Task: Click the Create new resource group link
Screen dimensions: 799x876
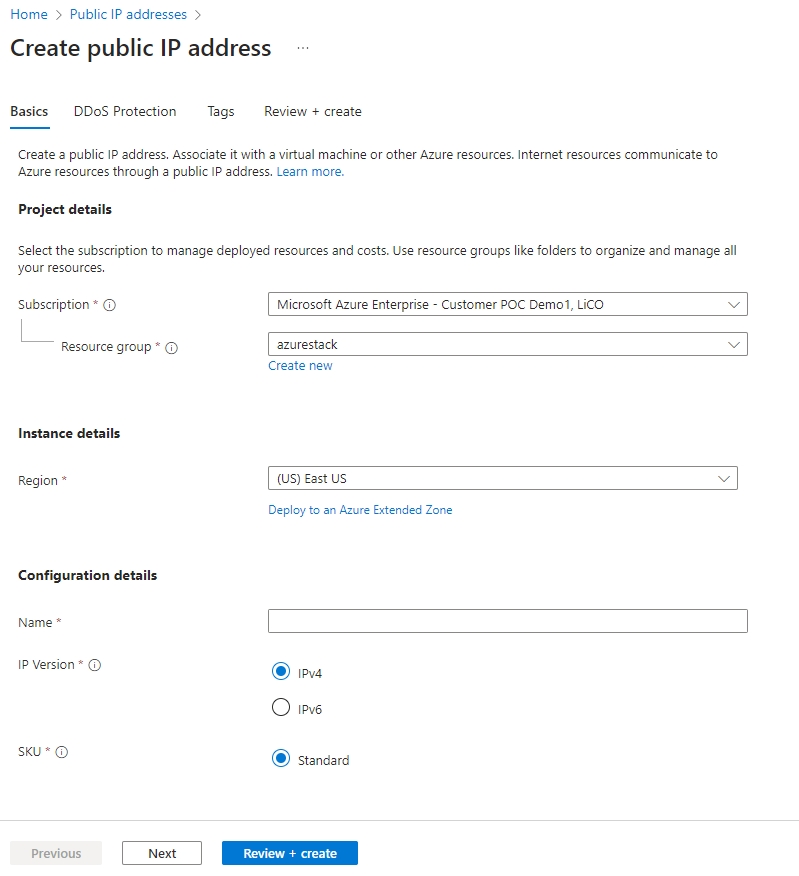Action: 300,366
